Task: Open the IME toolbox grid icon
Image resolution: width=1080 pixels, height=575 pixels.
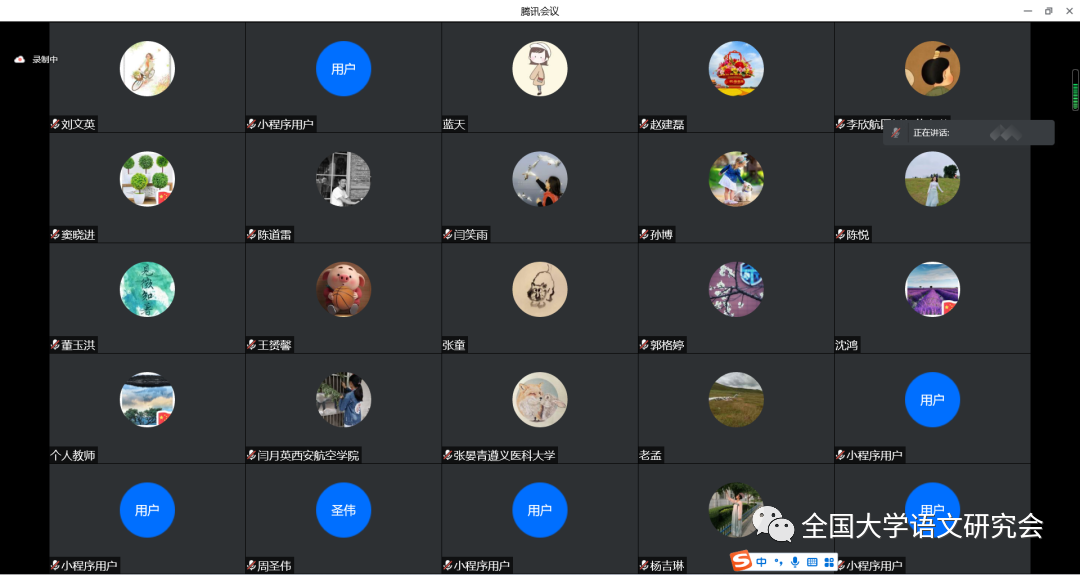Action: coord(829,562)
